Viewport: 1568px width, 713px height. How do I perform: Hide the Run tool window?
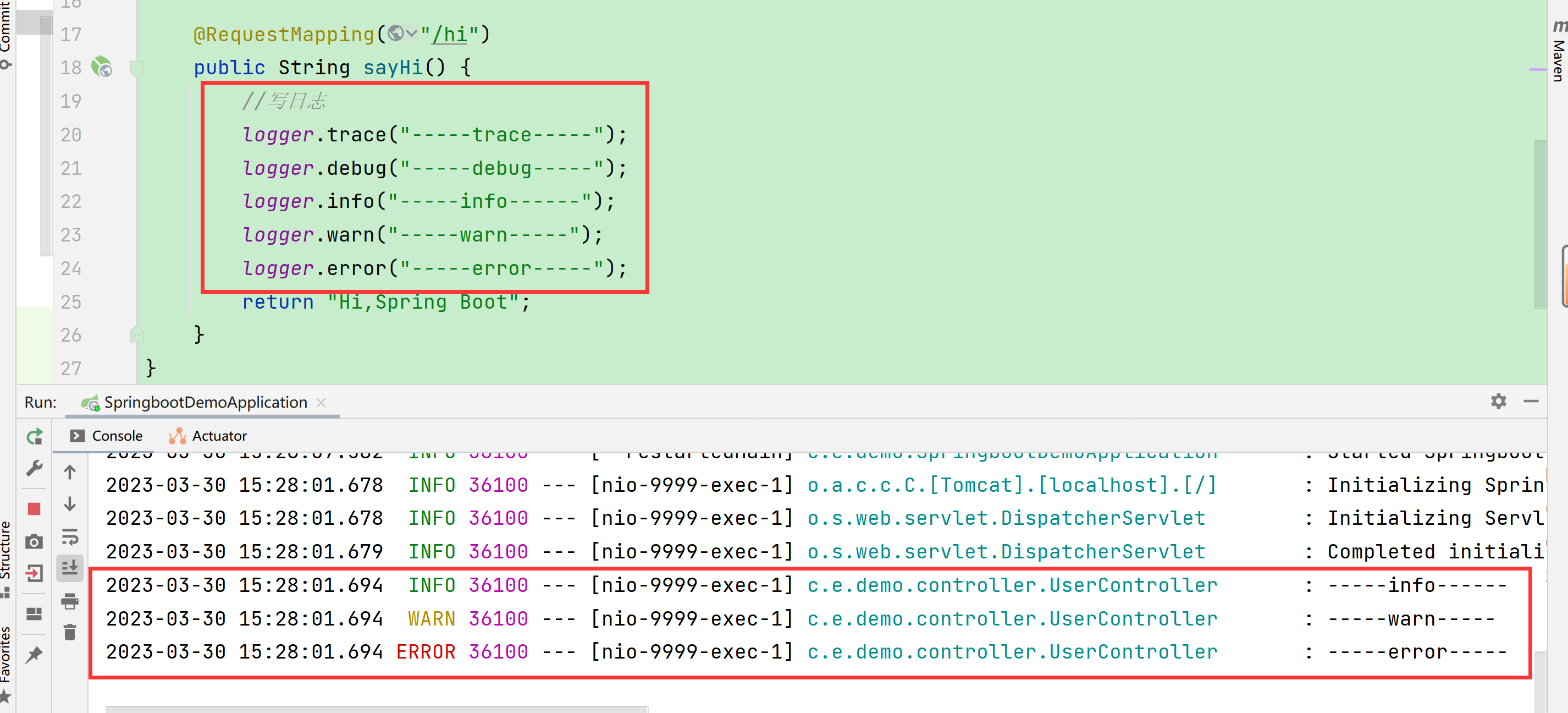1531,401
